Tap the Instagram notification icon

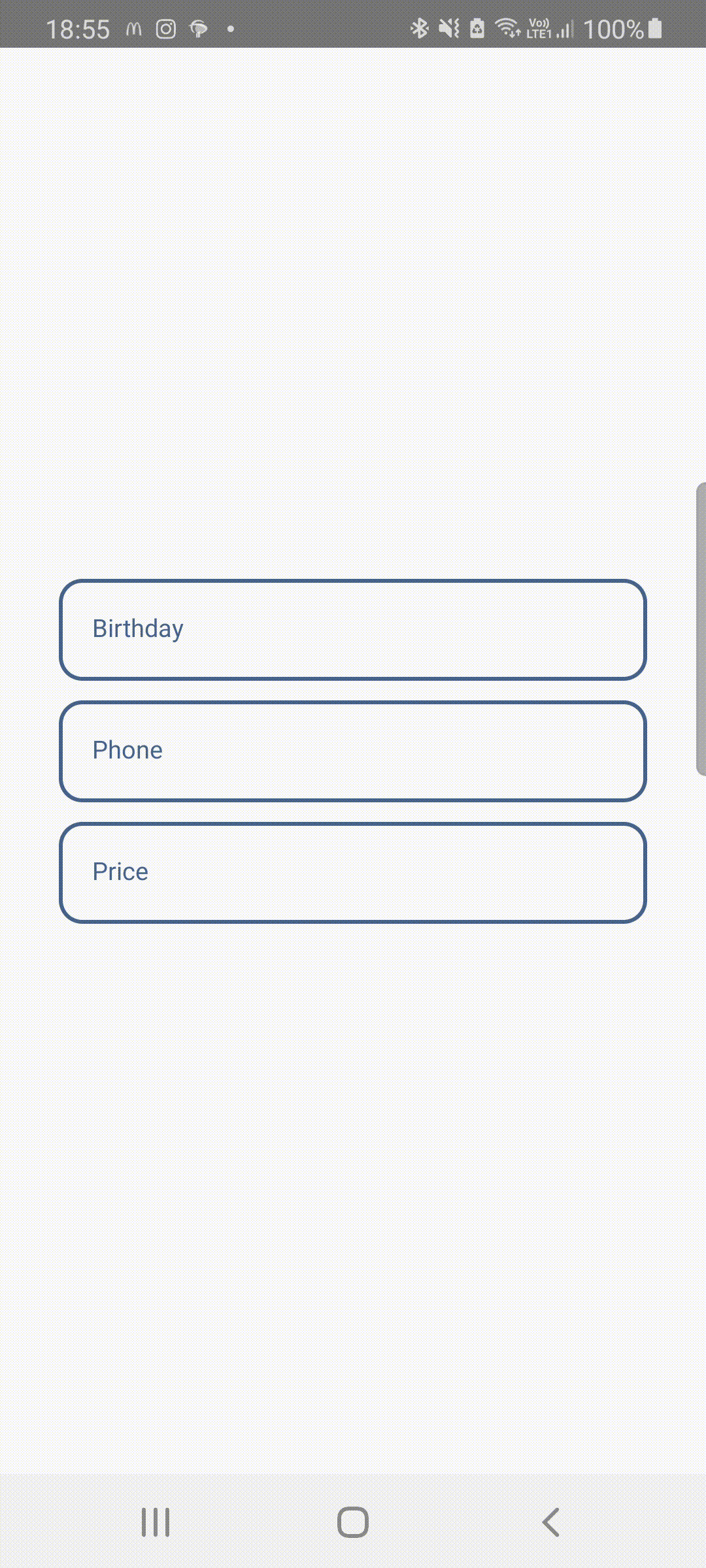(166, 29)
